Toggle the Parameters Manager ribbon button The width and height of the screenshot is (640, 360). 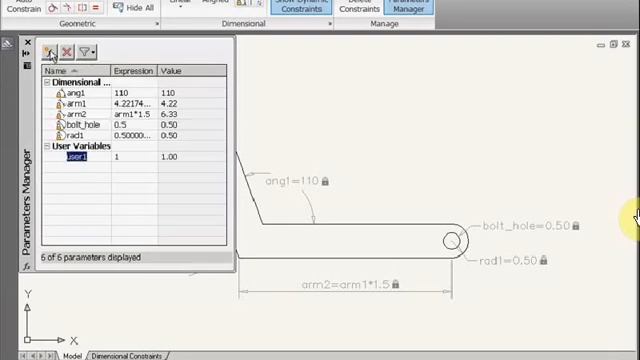tap(409, 7)
